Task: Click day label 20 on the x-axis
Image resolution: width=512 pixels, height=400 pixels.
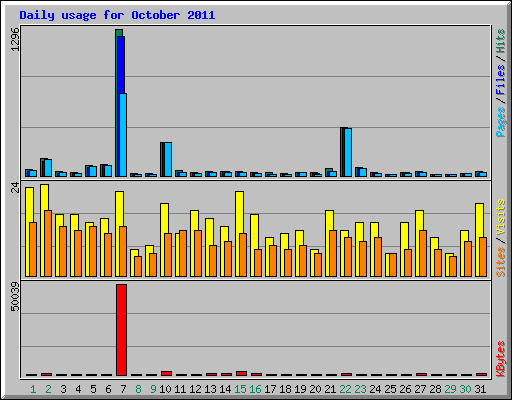Action: click(315, 389)
